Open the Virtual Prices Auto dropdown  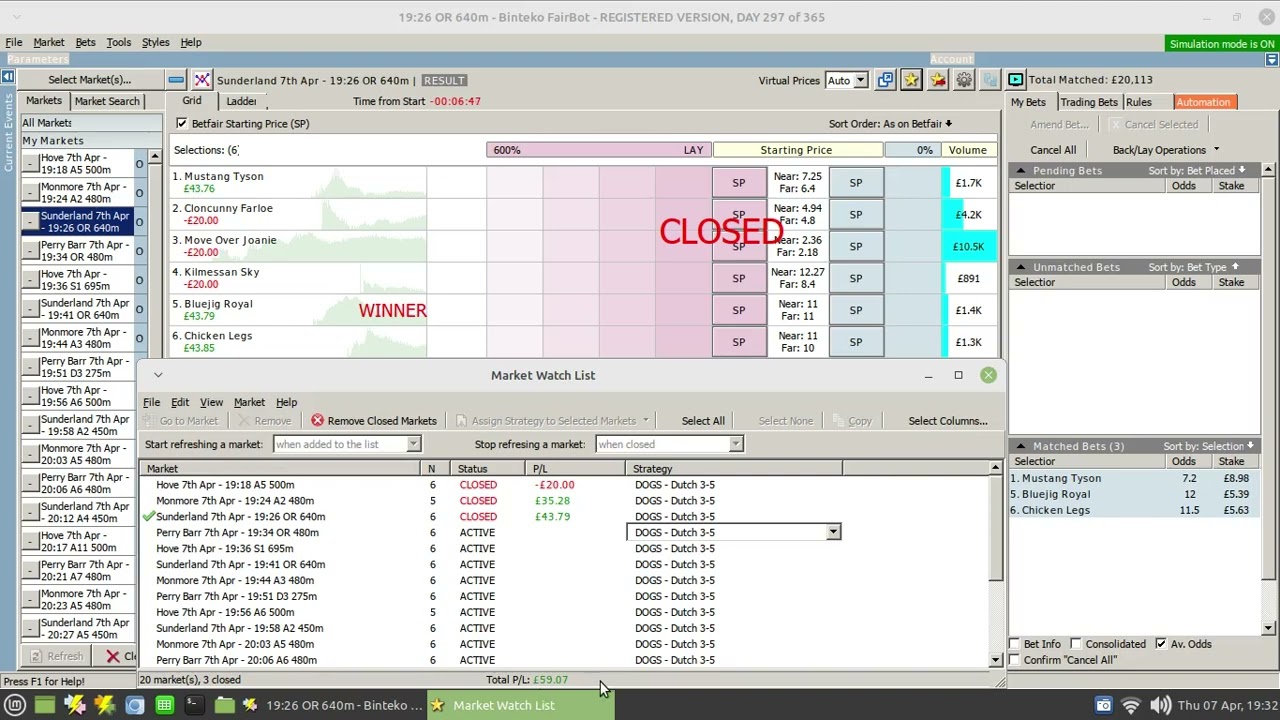pos(860,81)
